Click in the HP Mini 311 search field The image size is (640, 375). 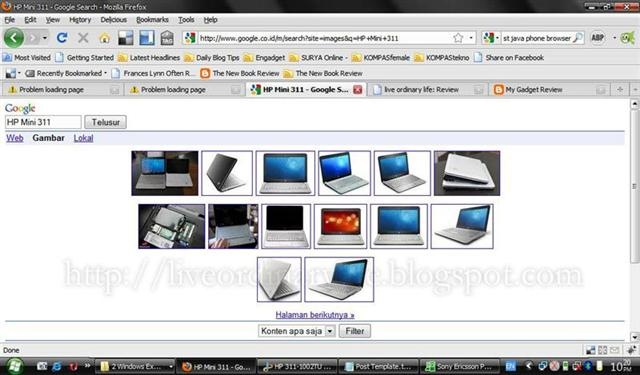click(43, 122)
